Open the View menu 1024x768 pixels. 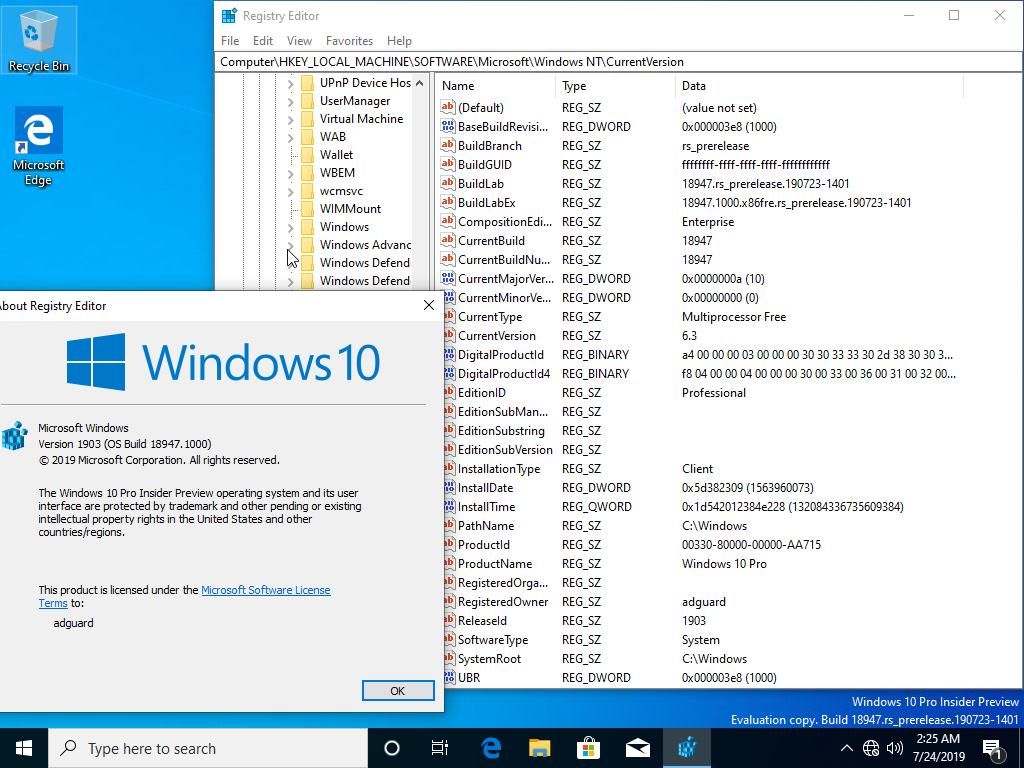click(299, 40)
